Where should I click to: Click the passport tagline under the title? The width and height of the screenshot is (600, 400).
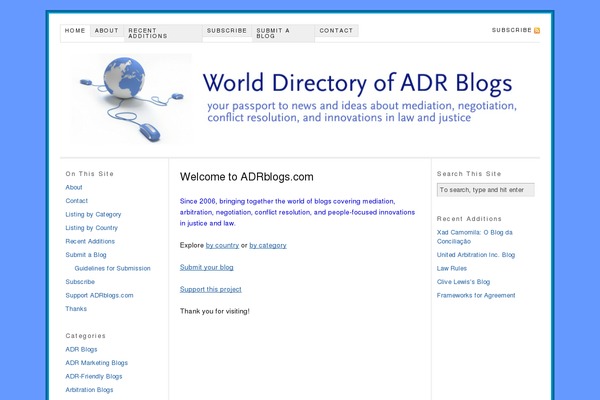pyautogui.click(x=362, y=111)
